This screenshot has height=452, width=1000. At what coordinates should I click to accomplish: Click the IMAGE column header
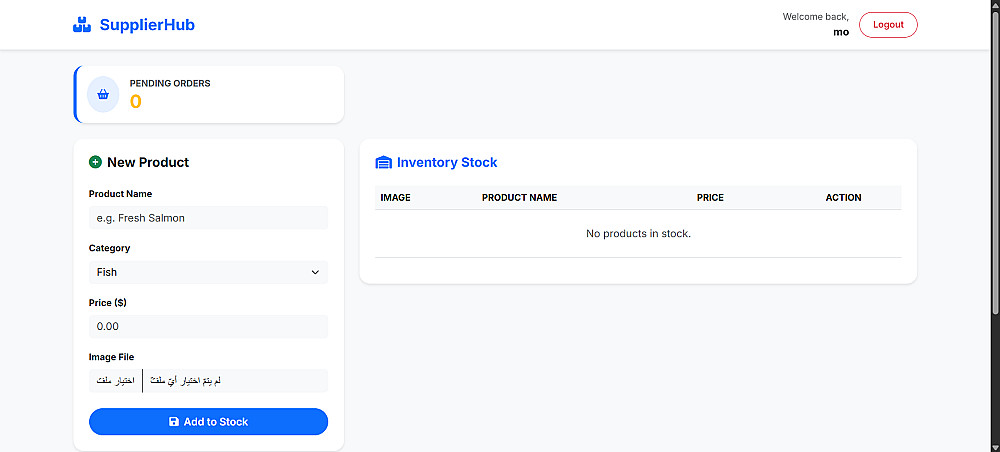point(395,198)
